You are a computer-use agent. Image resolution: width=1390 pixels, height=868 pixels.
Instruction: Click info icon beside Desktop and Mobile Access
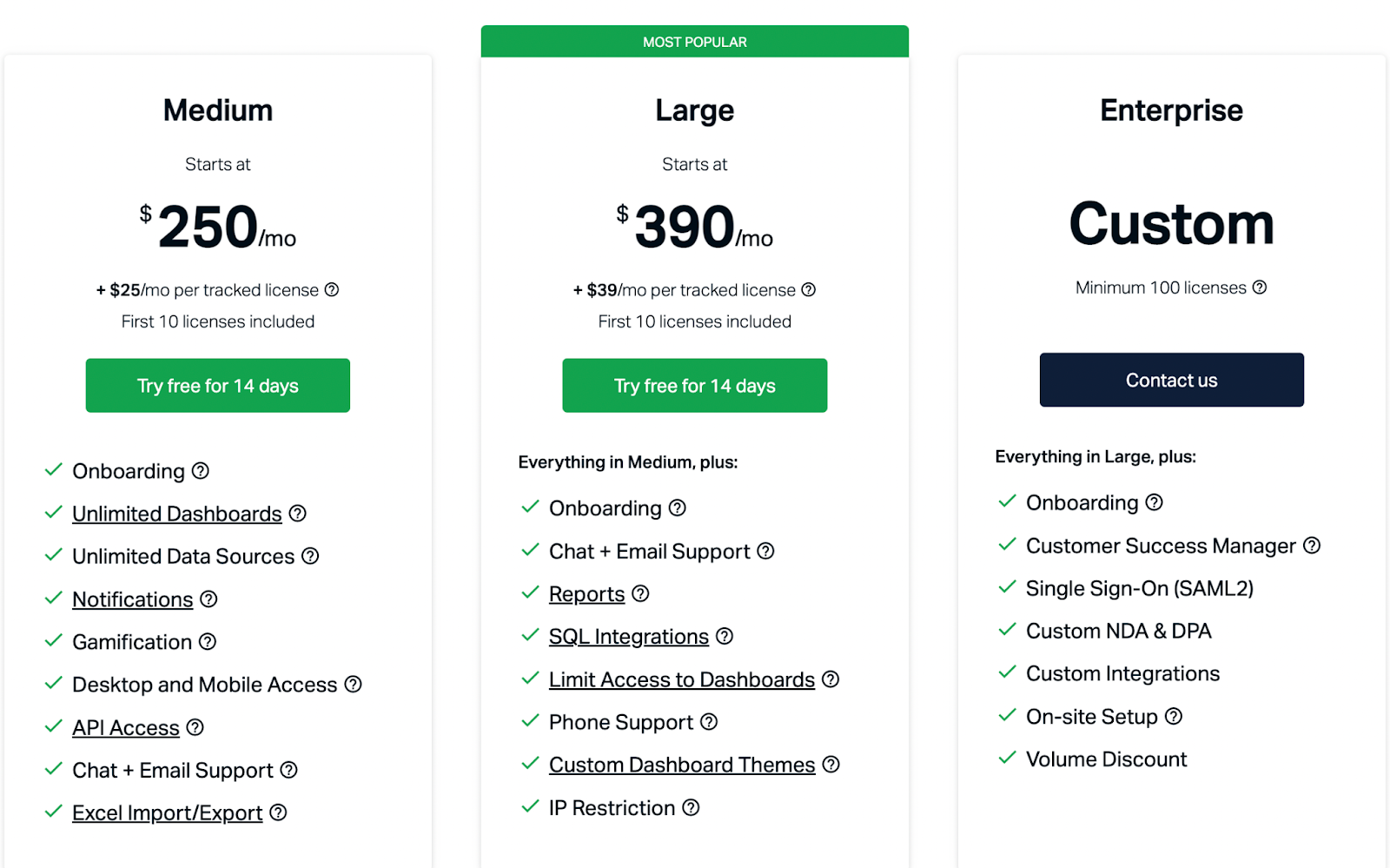point(353,685)
